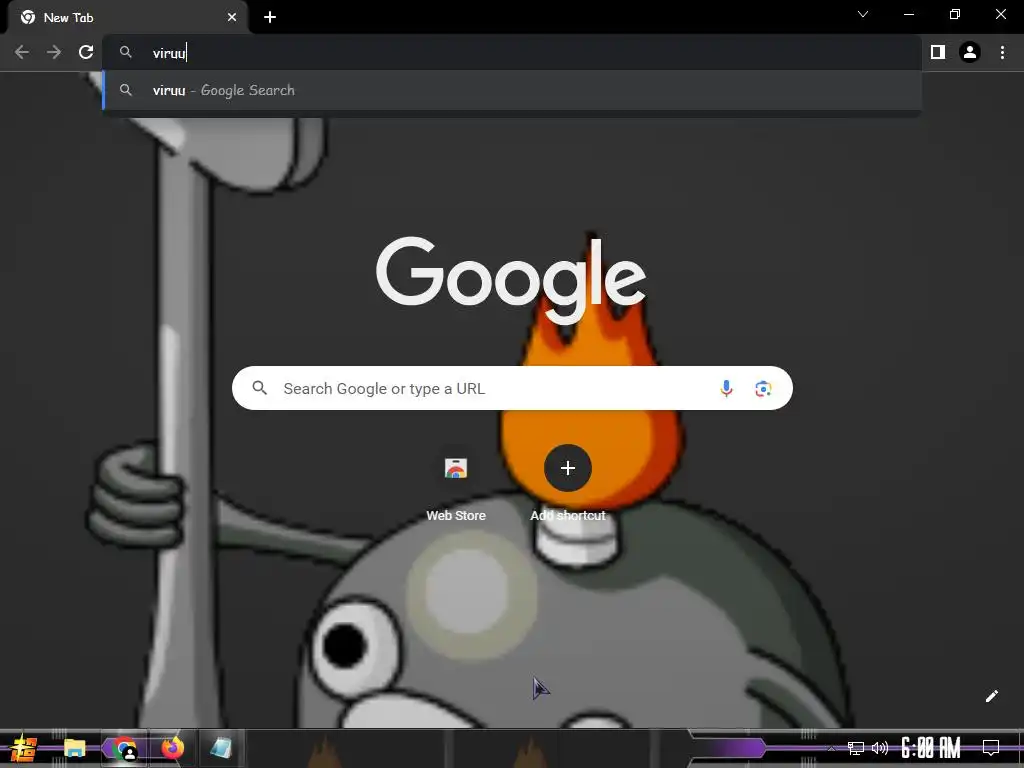Open the notepad app in the taskbar
Viewport: 1024px width, 768px height.
pos(221,748)
